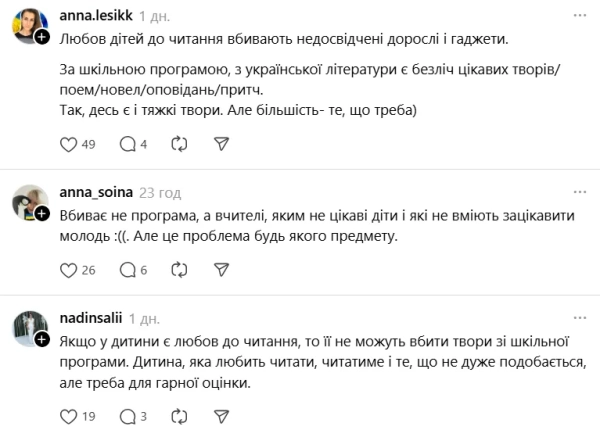The image size is (600, 437).
Task: Repost nadinsalii's comment
Action: pos(180,416)
